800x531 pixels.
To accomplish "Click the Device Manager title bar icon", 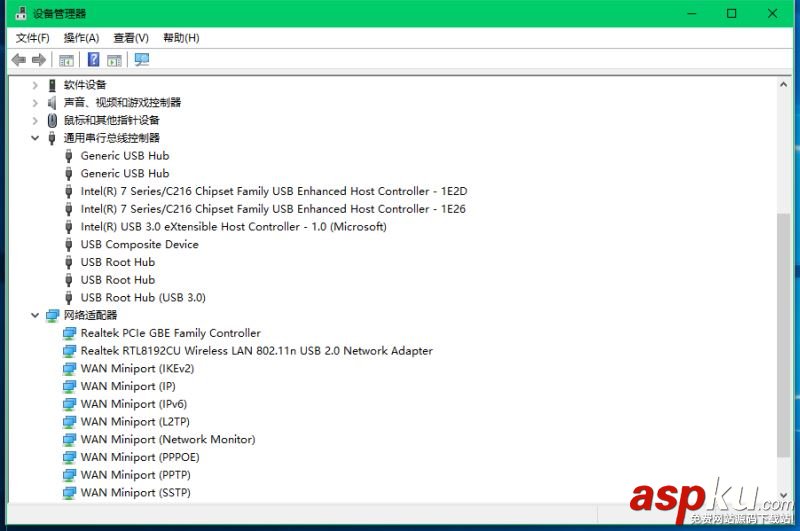I will pyautogui.click(x=20, y=13).
